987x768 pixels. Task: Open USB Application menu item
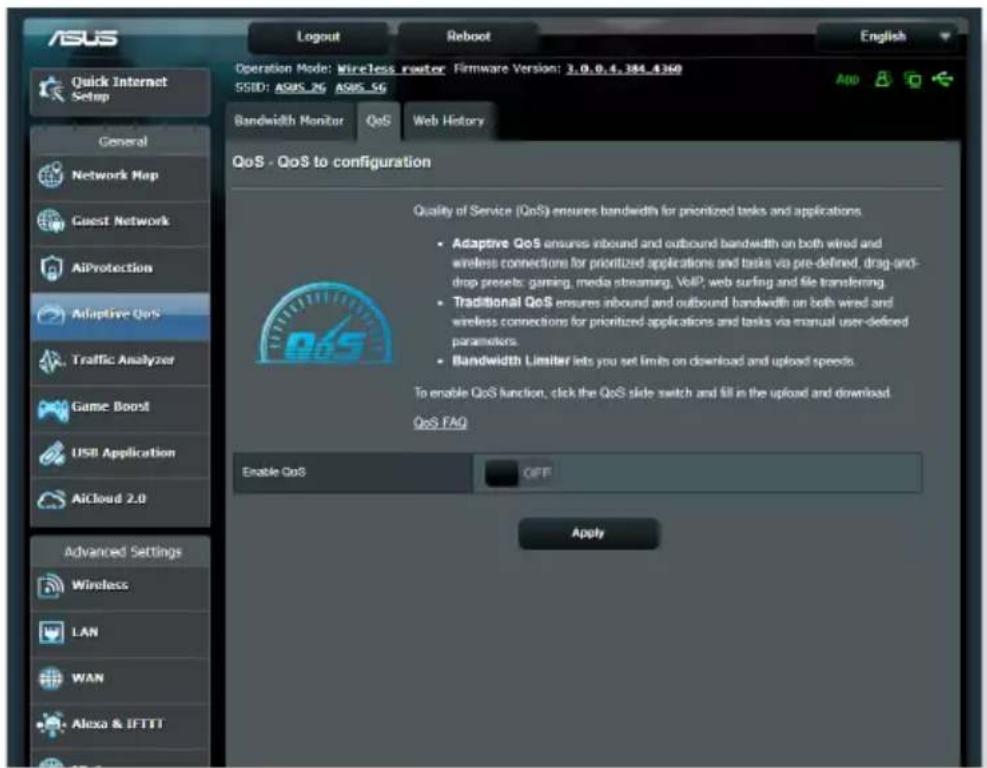(120, 453)
